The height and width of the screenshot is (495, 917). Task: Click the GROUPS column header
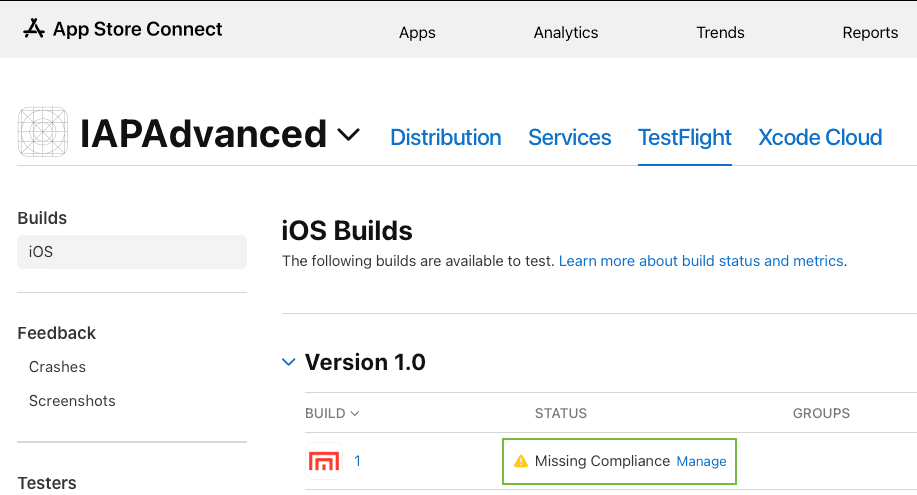pos(821,413)
